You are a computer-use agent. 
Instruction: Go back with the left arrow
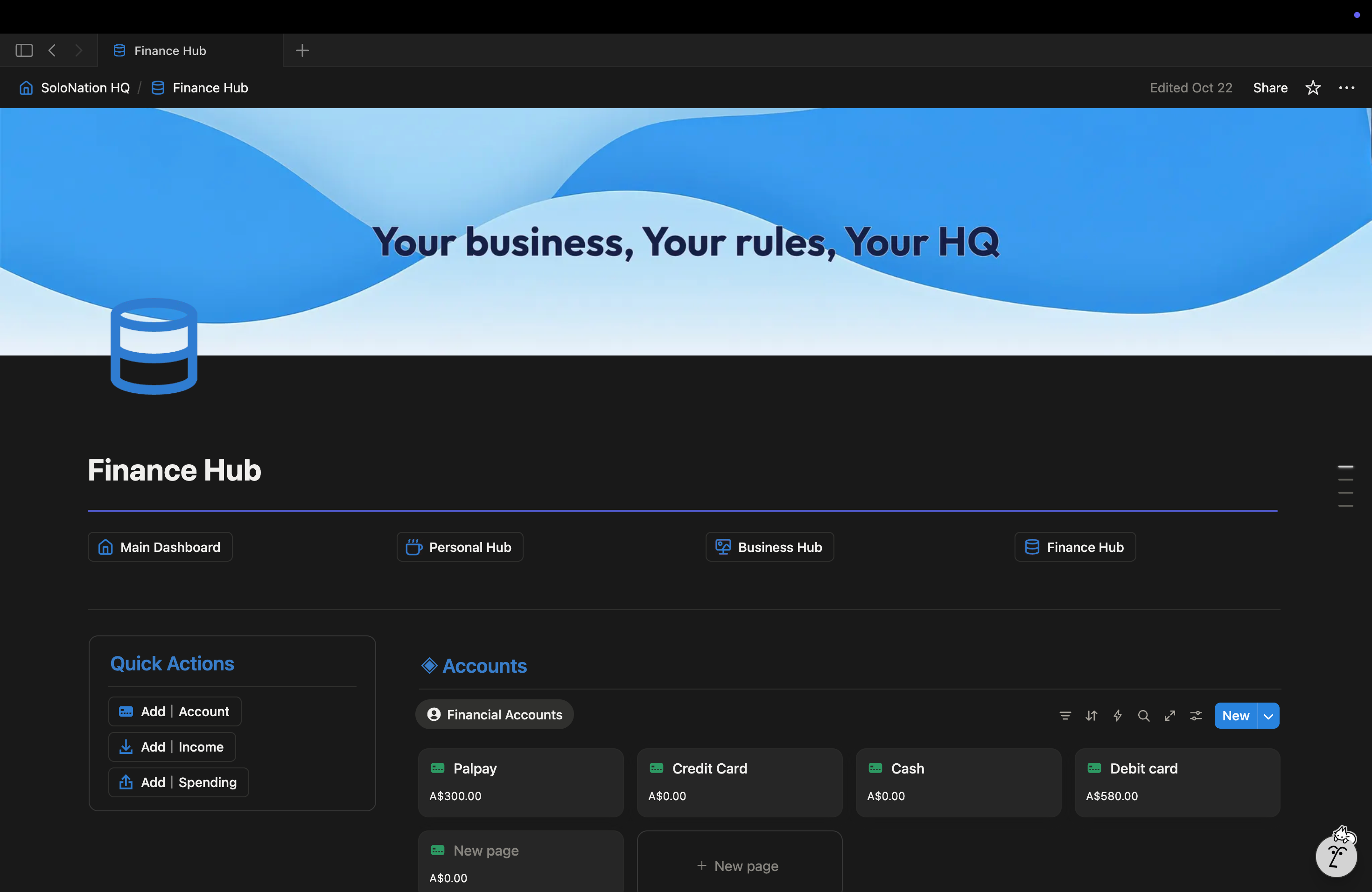tap(52, 51)
